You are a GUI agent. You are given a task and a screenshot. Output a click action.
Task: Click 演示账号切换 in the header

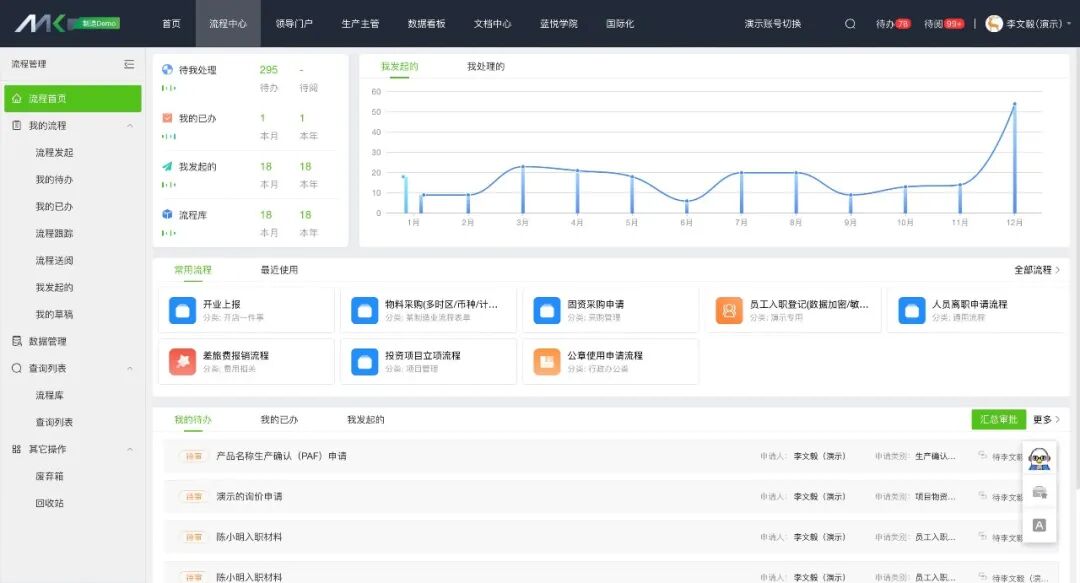coord(772,24)
